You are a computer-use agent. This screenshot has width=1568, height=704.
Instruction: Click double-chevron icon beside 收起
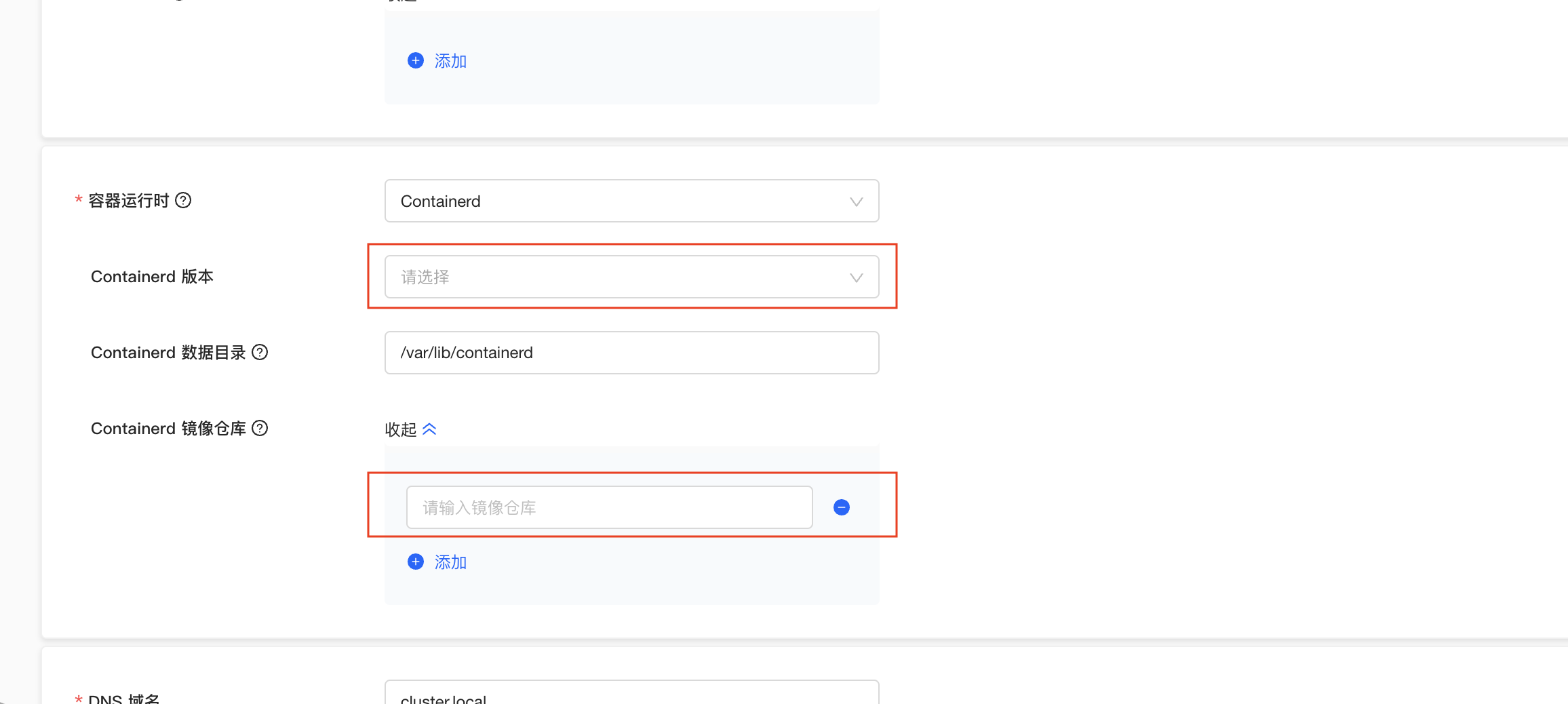click(x=429, y=429)
